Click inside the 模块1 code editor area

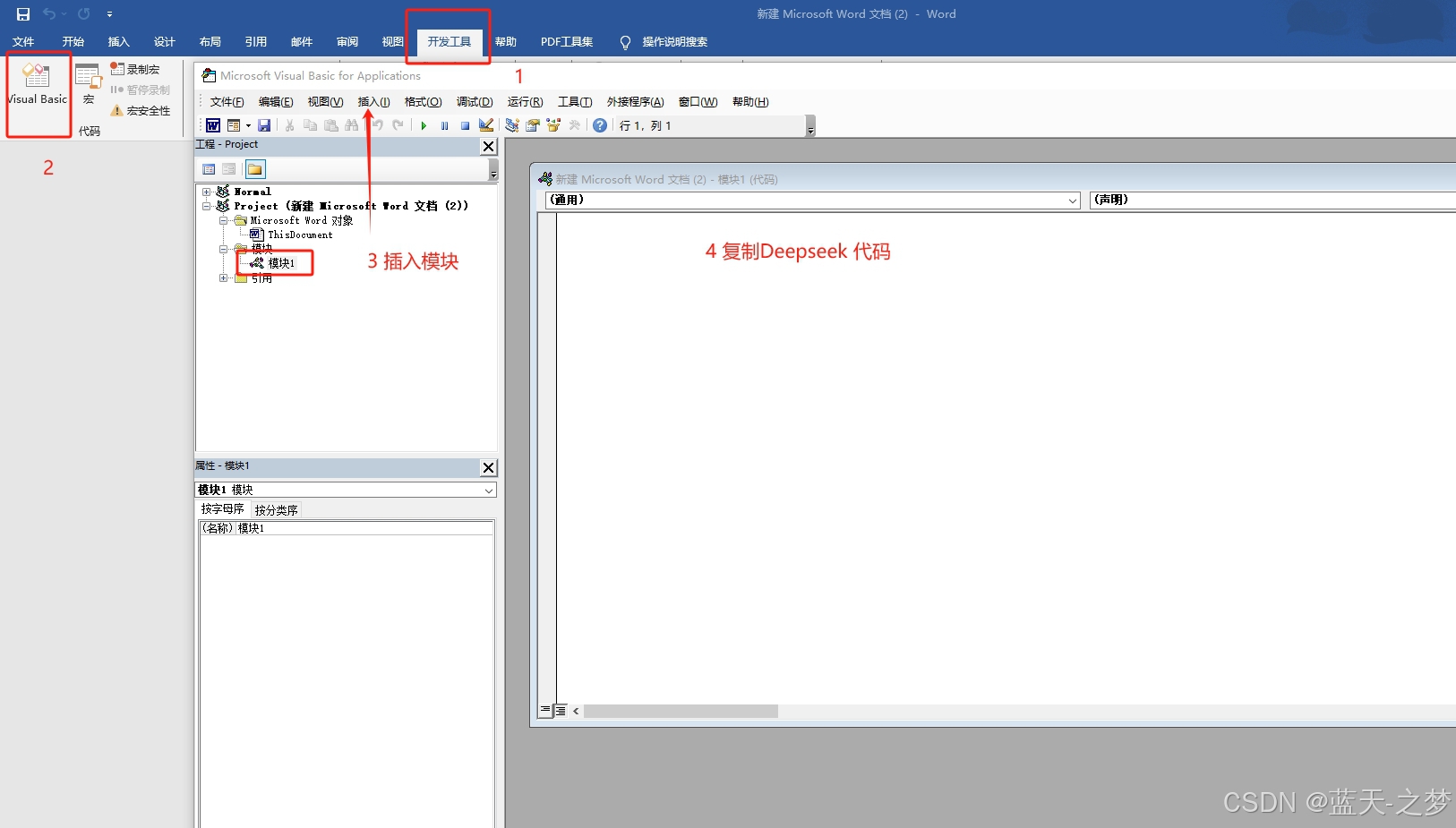(x=1006, y=457)
